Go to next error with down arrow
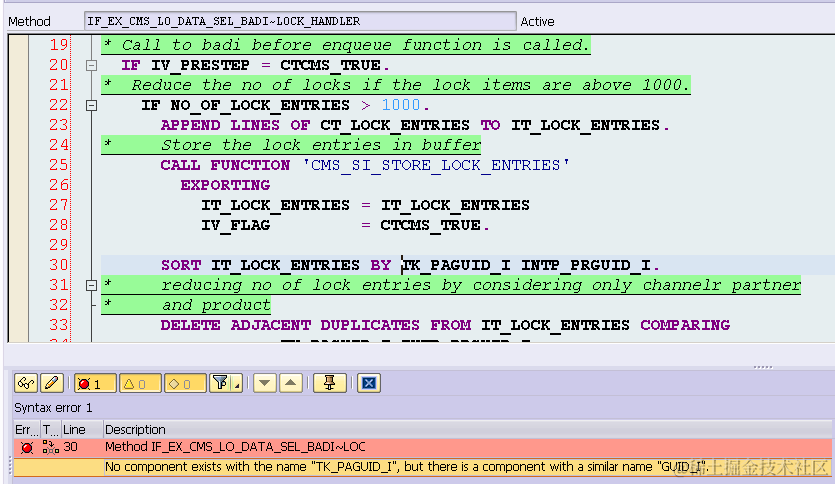This screenshot has width=835, height=484. 265,383
